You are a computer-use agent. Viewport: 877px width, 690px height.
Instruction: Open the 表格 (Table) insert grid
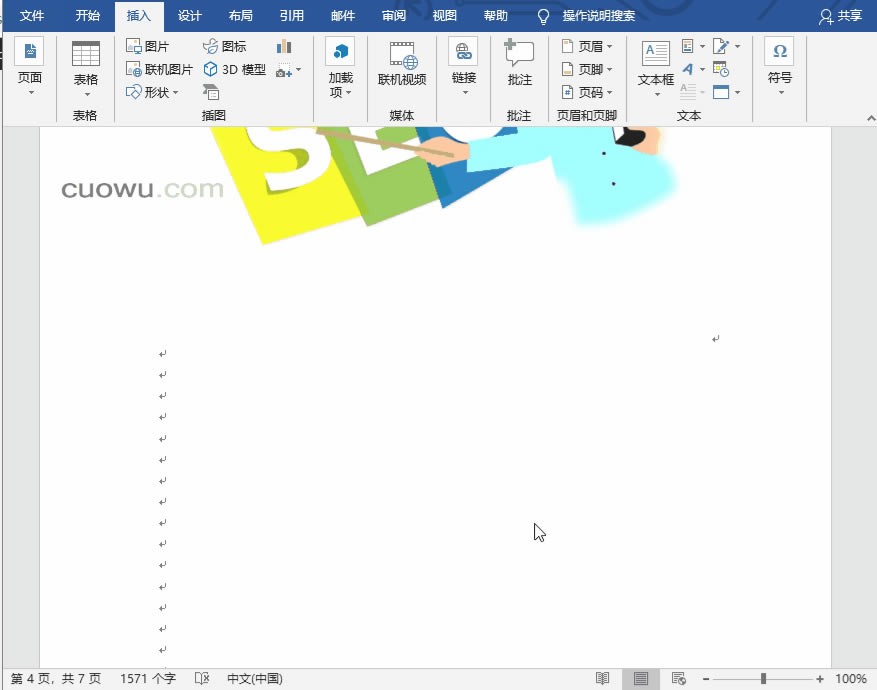coord(86,69)
